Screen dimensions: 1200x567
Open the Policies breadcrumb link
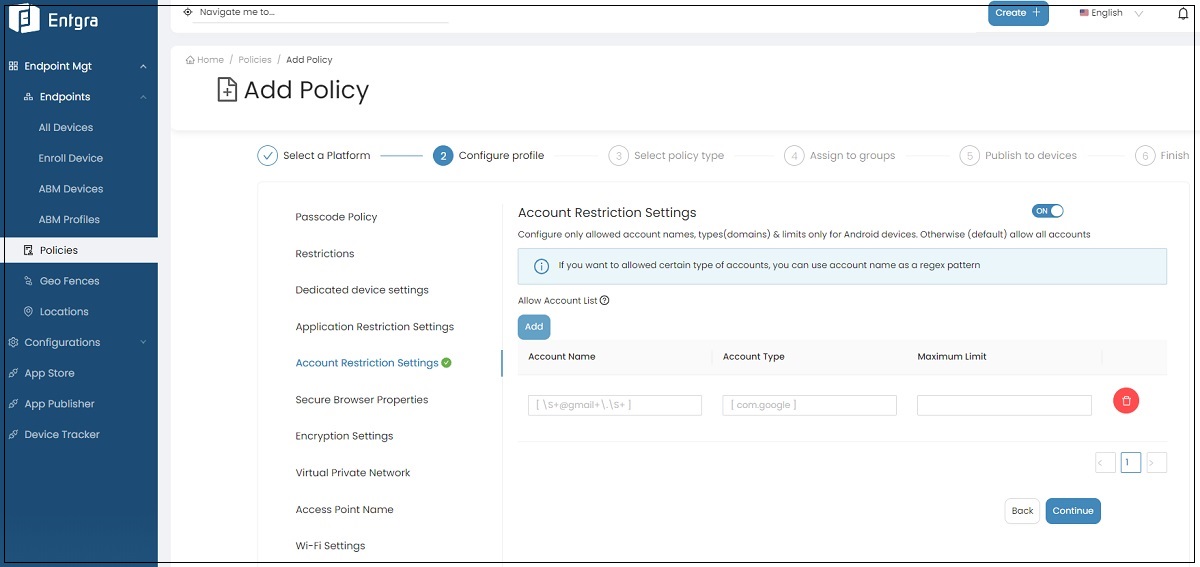pos(255,60)
